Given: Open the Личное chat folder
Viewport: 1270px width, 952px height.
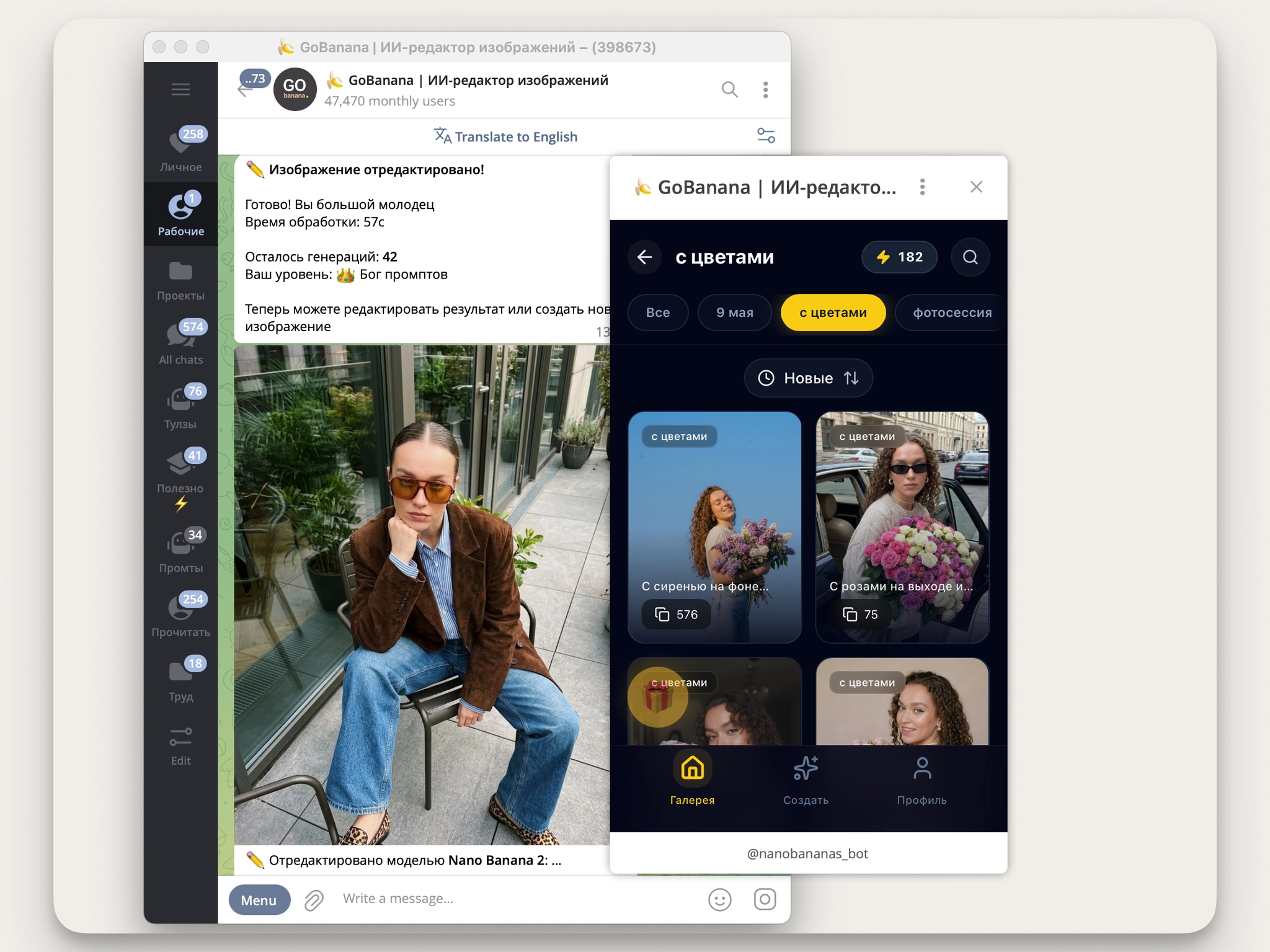Looking at the screenshot, I should click(x=180, y=150).
